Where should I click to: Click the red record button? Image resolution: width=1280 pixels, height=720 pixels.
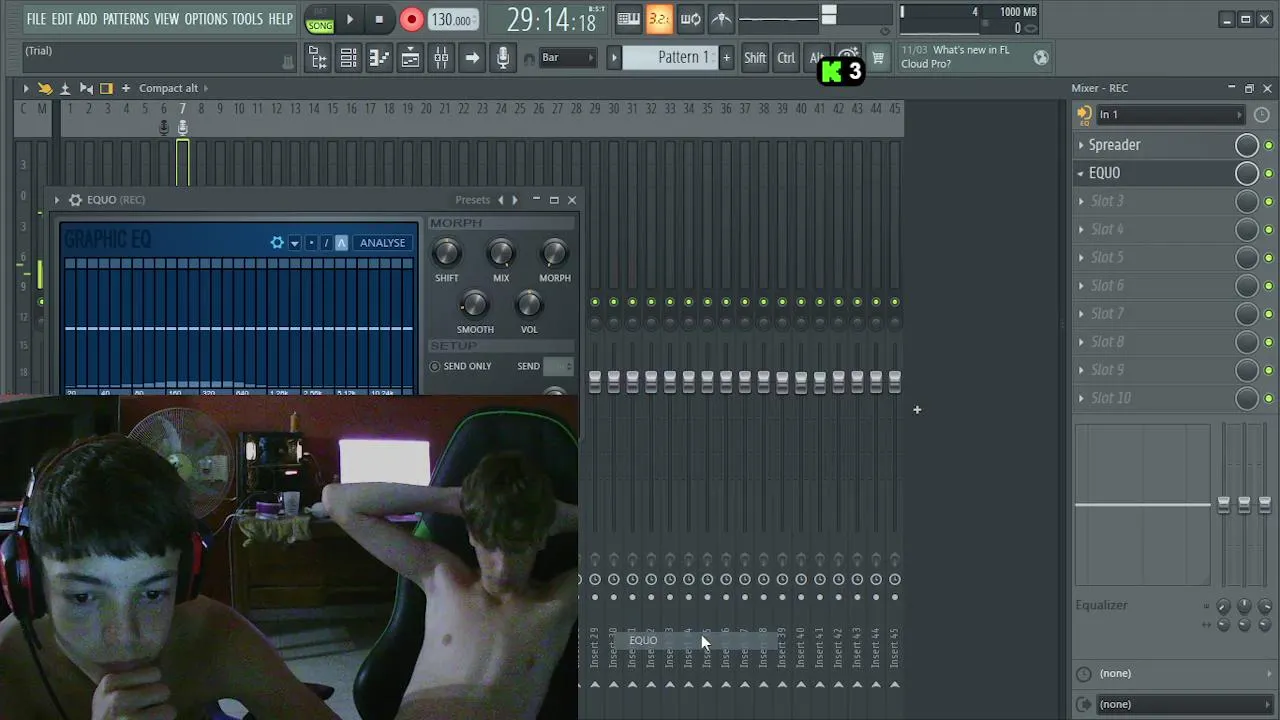[411, 19]
